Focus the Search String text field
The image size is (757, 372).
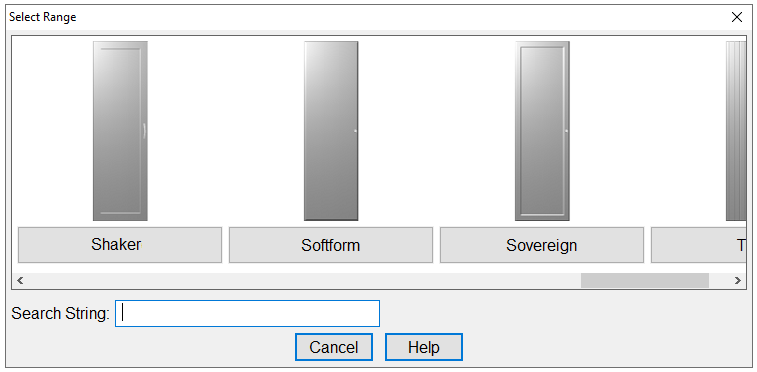click(247, 314)
